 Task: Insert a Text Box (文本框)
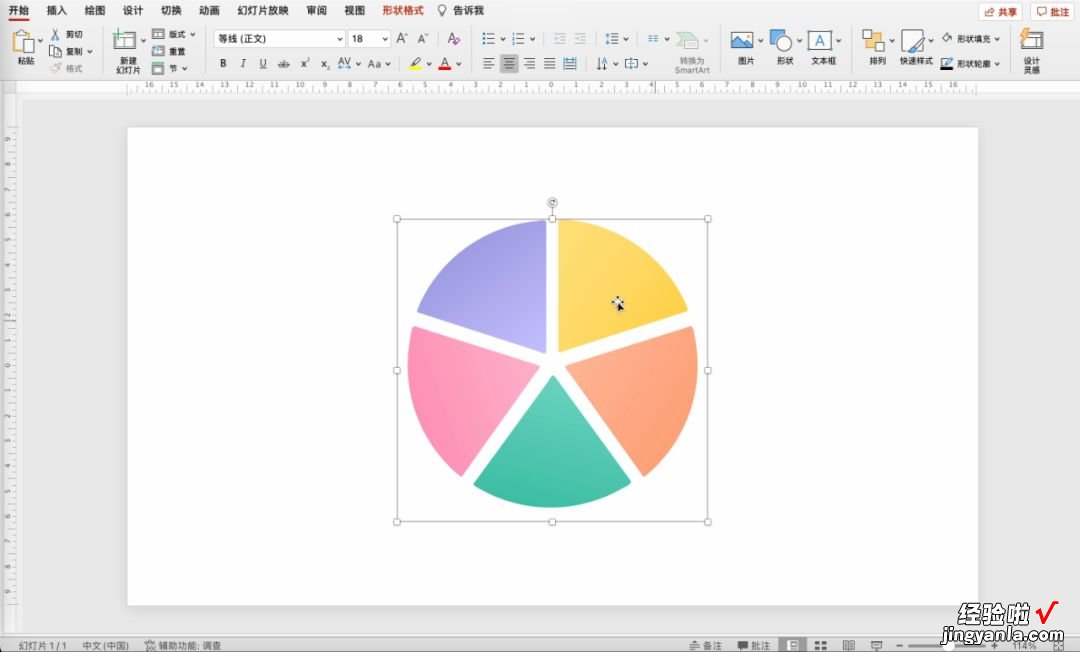point(820,40)
